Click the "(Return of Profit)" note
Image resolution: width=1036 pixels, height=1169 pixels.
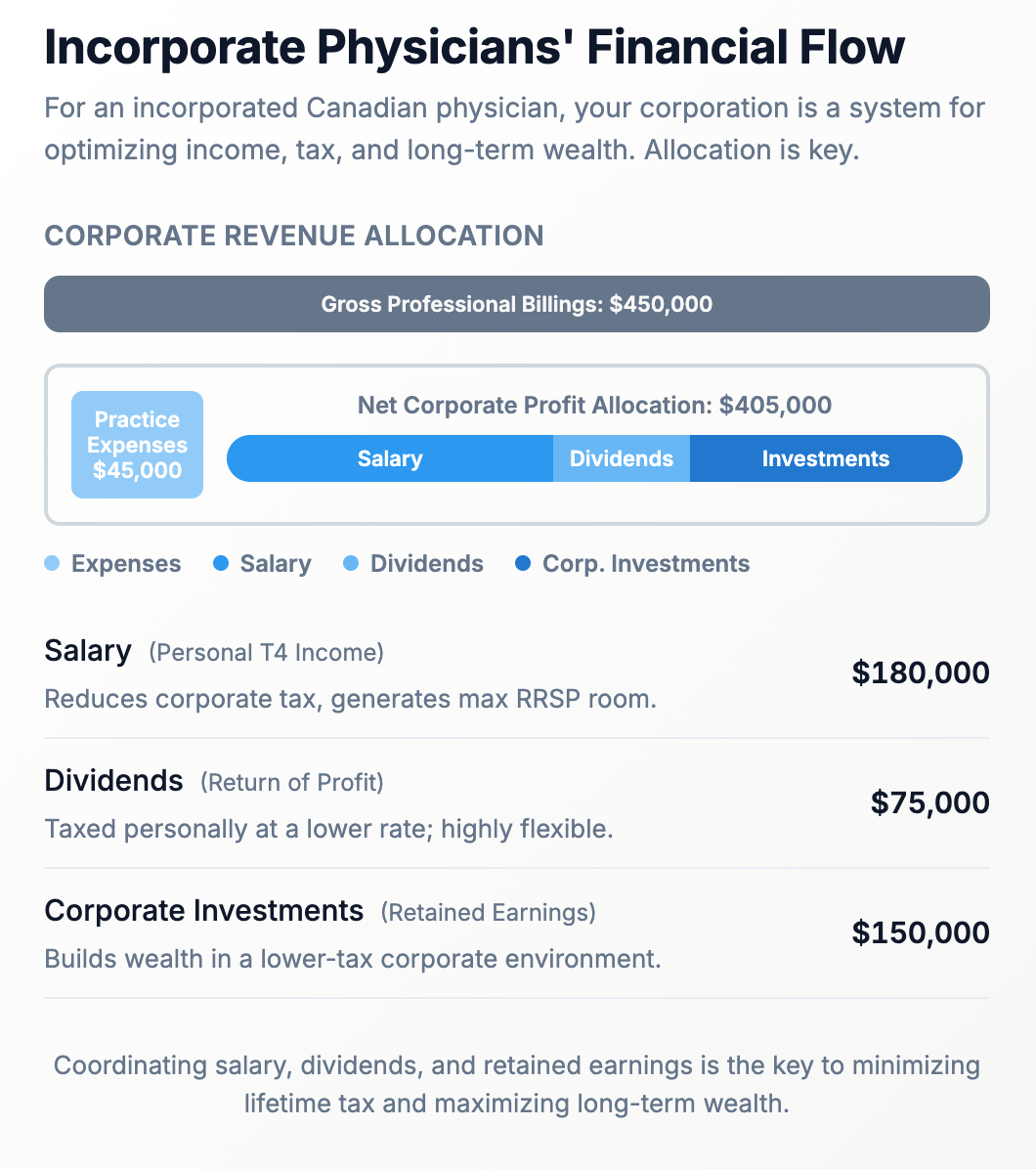(291, 782)
